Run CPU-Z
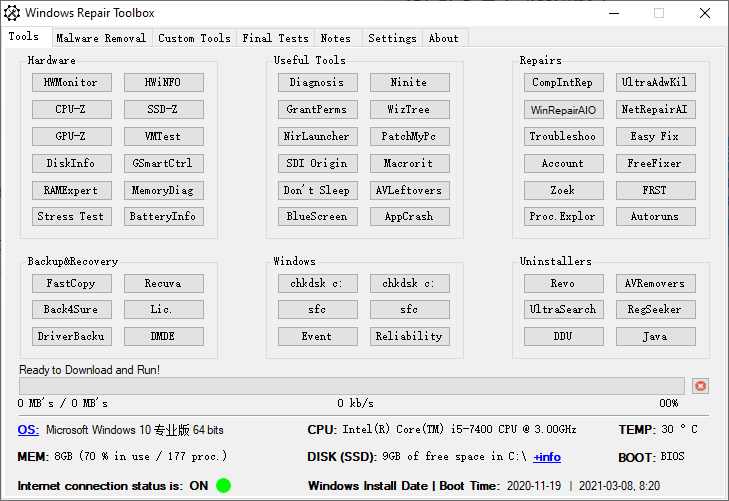 point(72,109)
